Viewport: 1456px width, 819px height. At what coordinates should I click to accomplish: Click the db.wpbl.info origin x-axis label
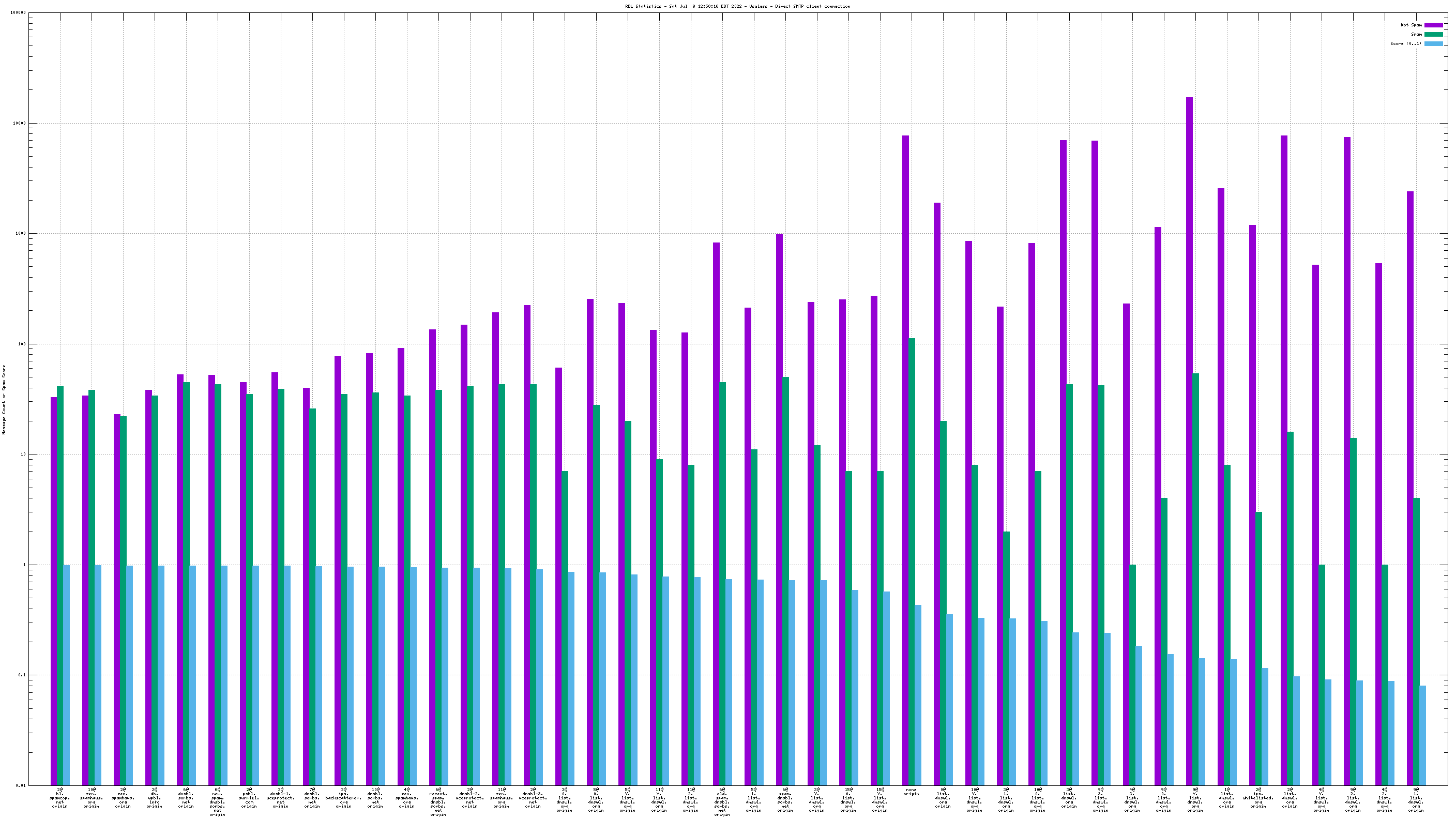coord(154,797)
